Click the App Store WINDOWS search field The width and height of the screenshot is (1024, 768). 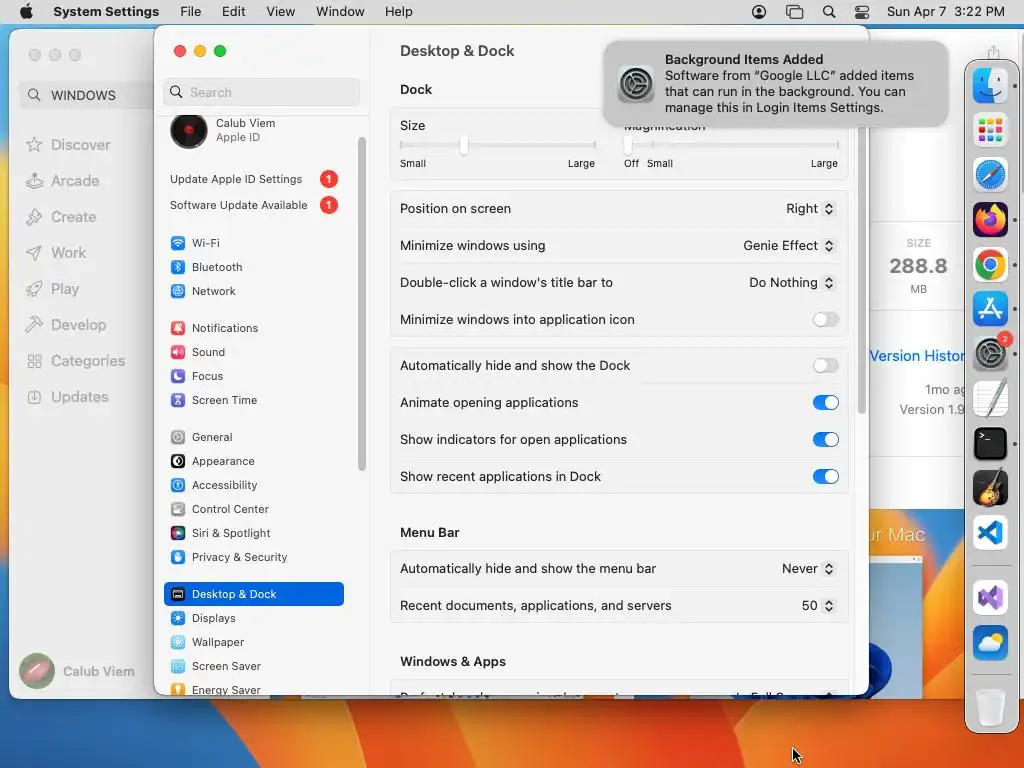pyautogui.click(x=87, y=95)
